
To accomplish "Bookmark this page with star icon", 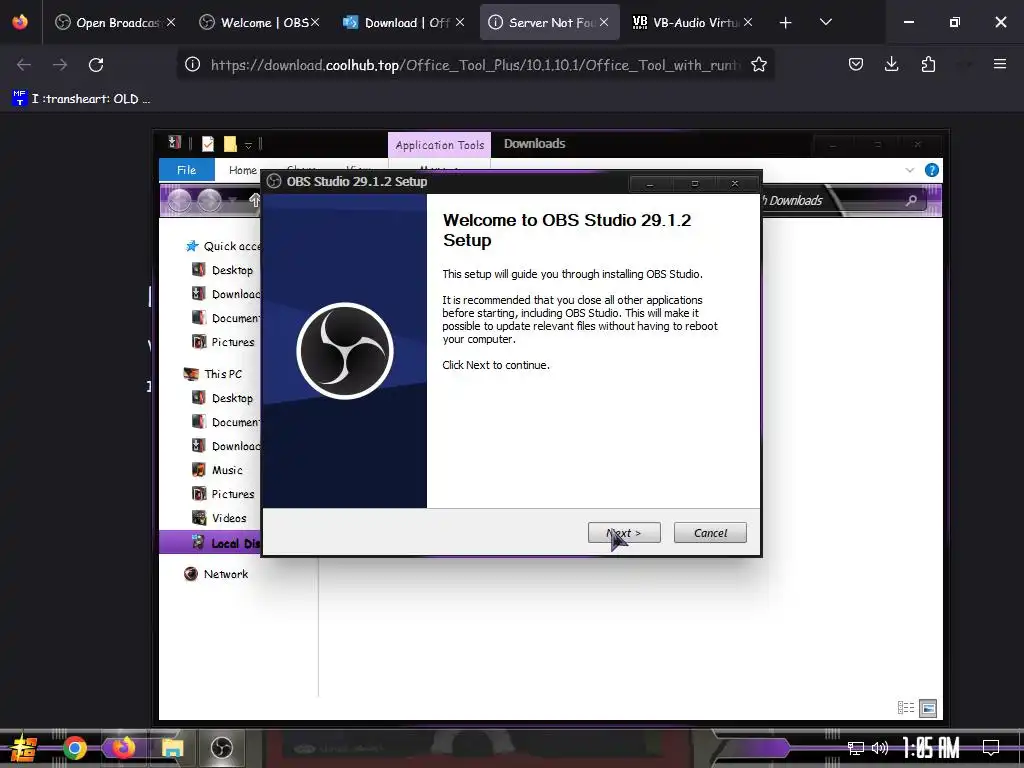I will click(758, 64).
